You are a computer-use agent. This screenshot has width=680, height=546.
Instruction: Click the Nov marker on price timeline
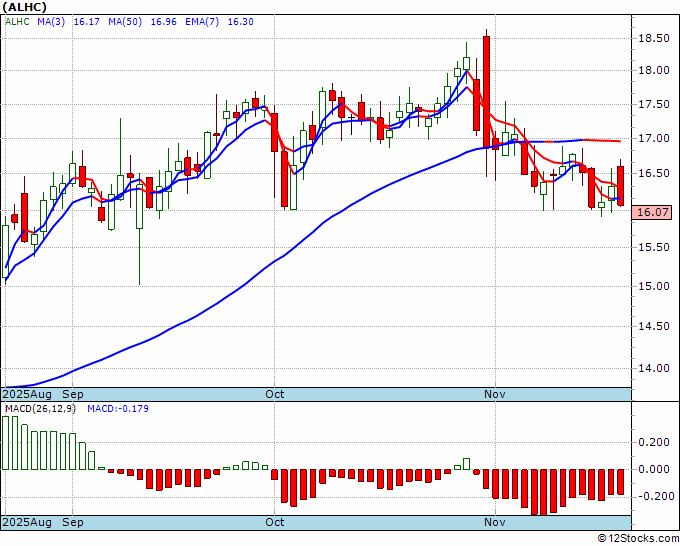[495, 394]
